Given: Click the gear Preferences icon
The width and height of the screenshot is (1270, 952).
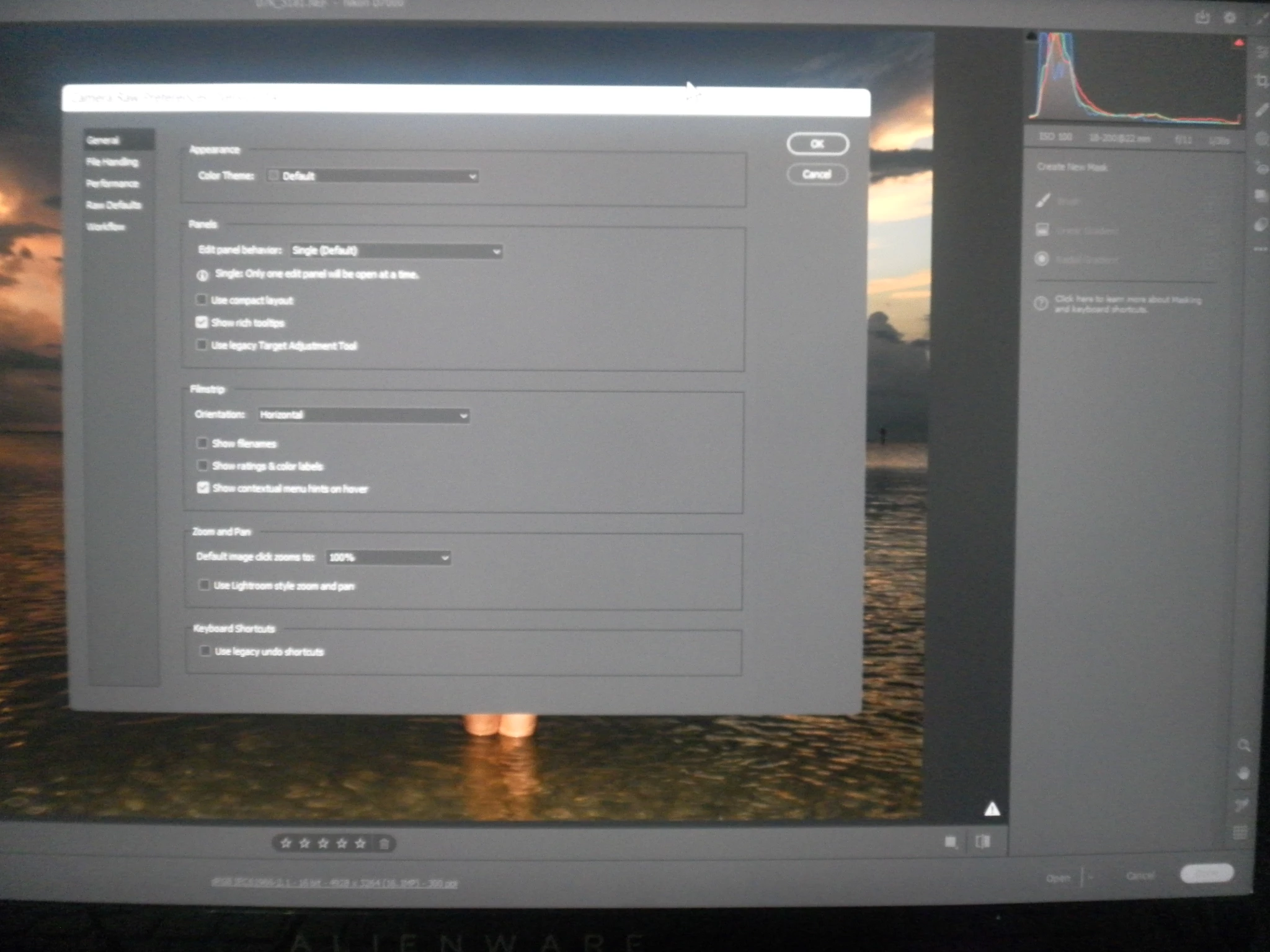Looking at the screenshot, I should (x=1230, y=18).
